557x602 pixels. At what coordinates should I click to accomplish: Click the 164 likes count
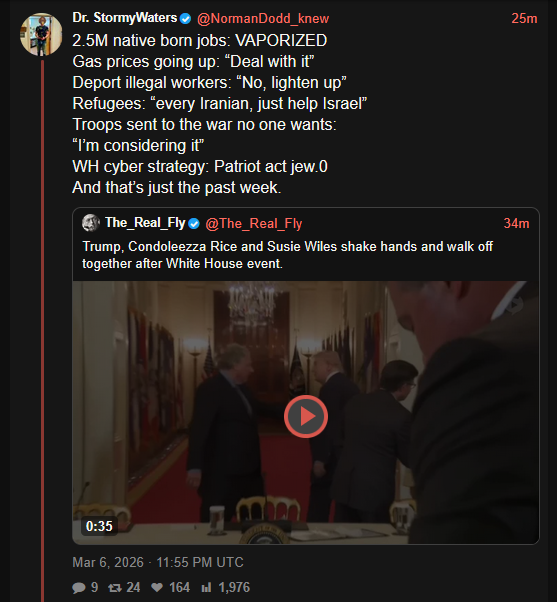(179, 587)
